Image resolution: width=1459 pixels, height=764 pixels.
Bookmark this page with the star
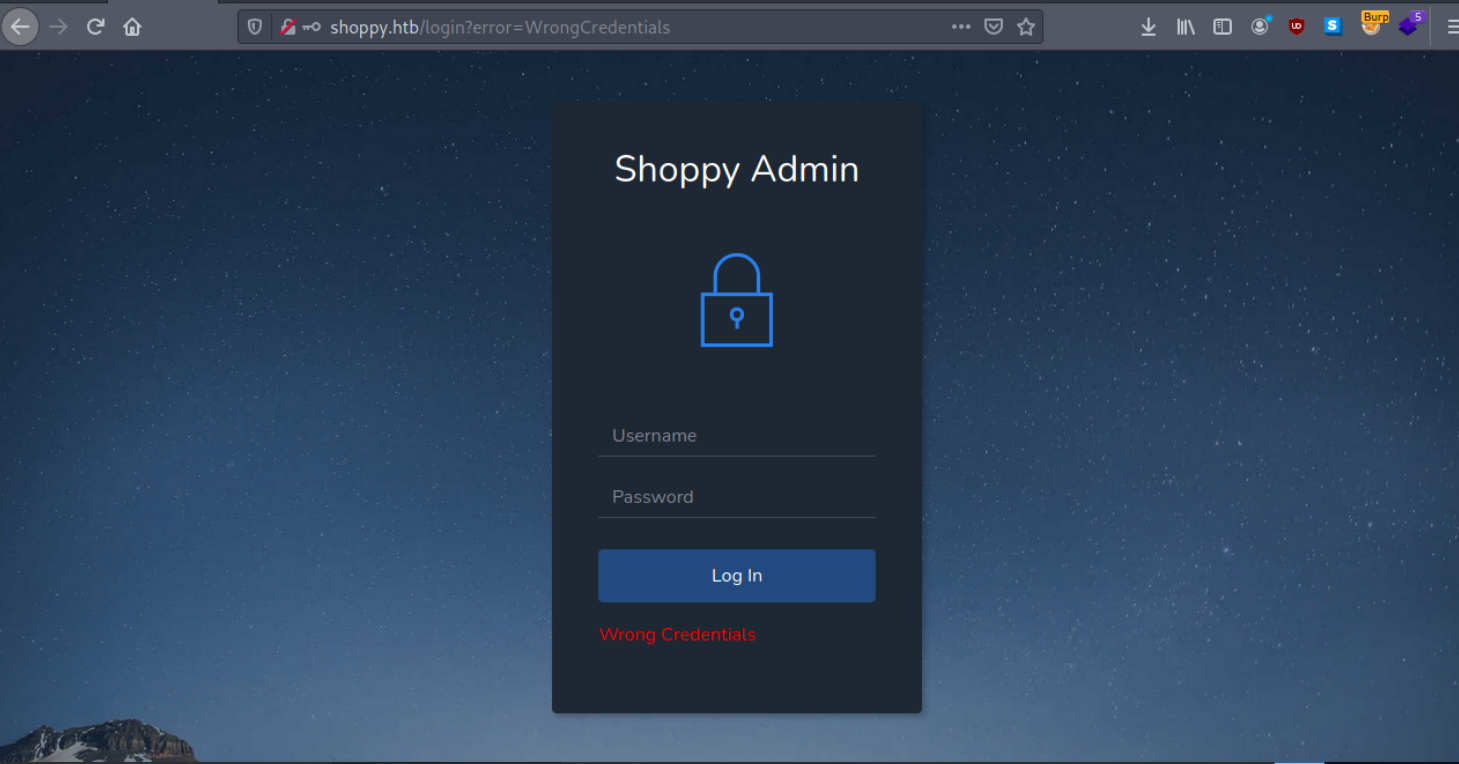(x=1026, y=27)
